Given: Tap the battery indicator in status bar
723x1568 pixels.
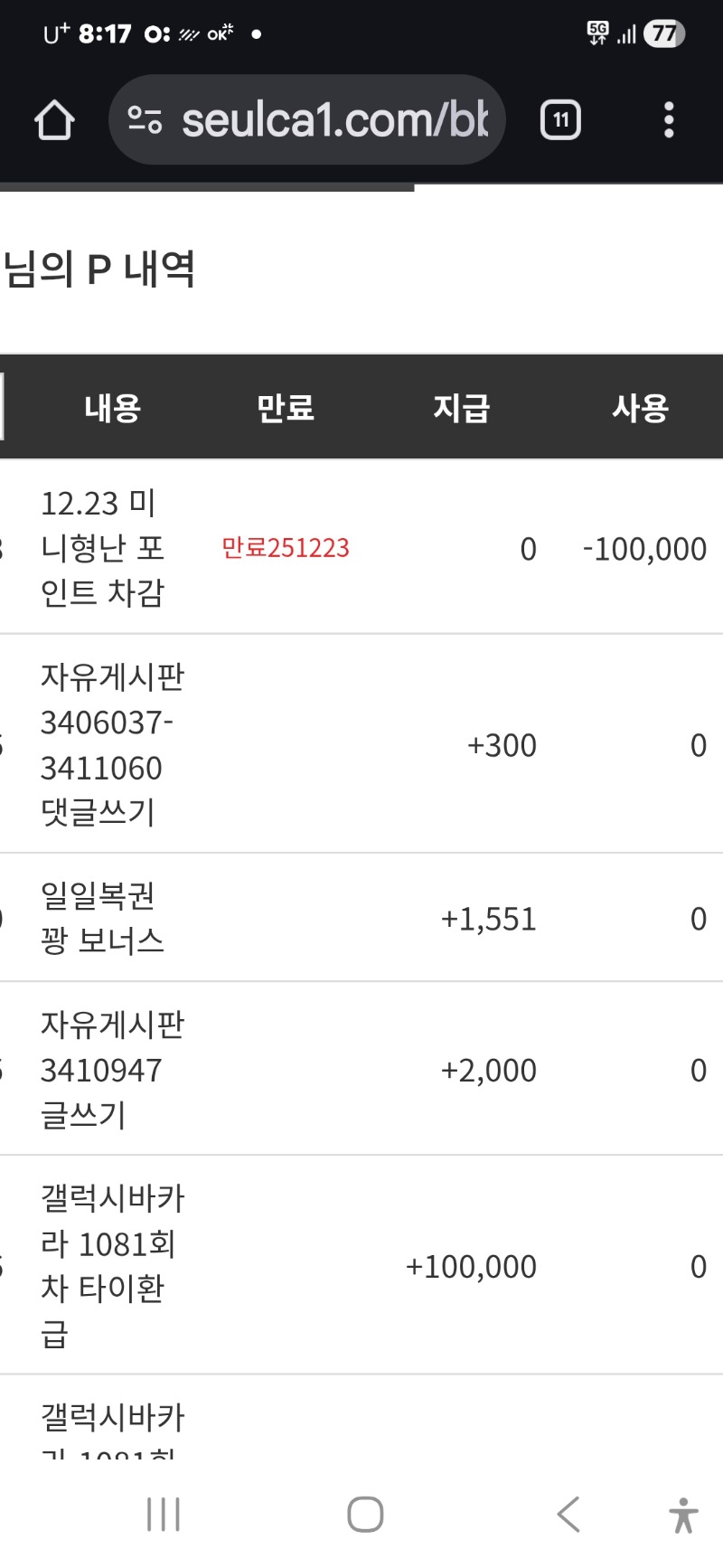Looking at the screenshot, I should pyautogui.click(x=664, y=34).
